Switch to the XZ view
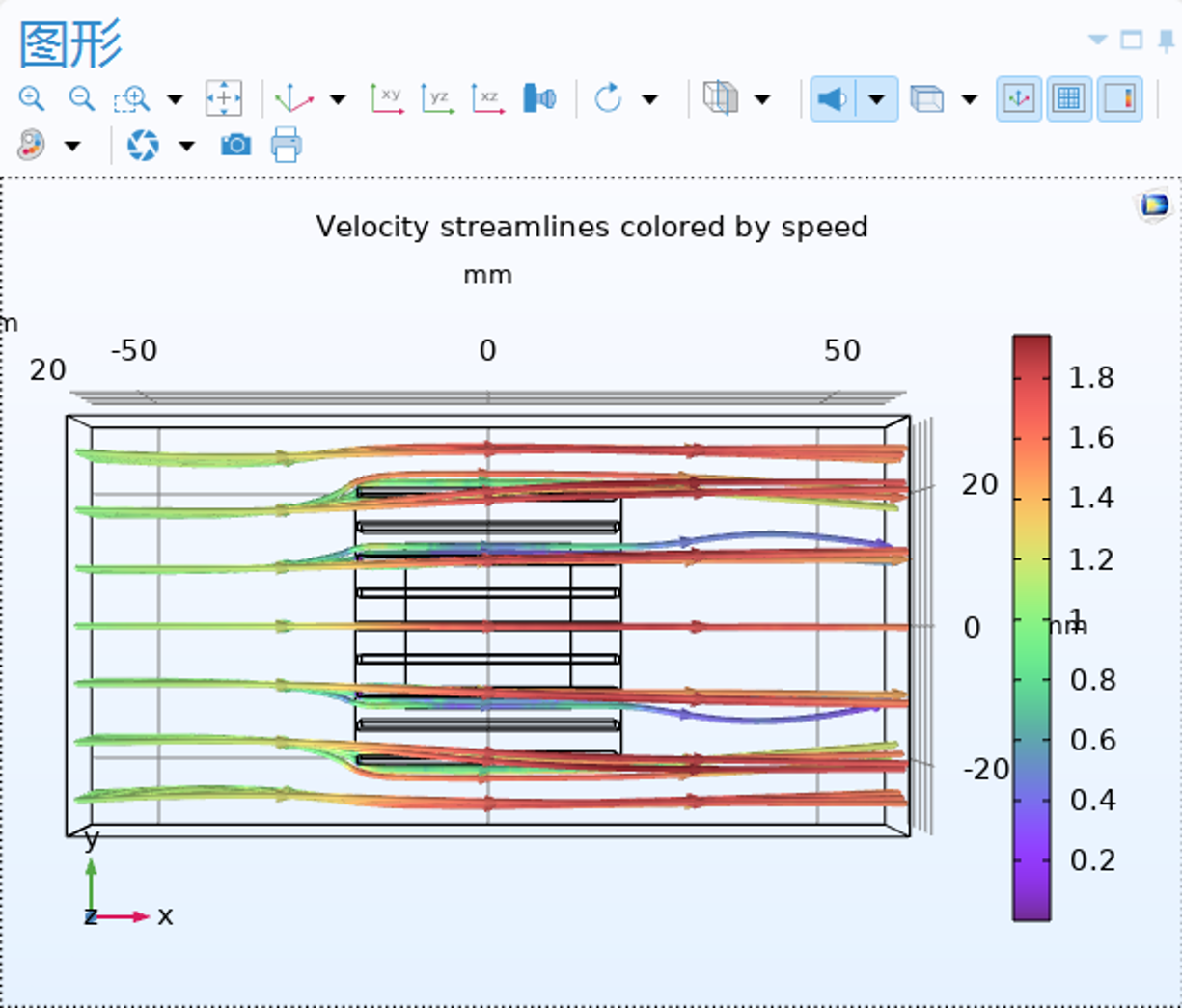The width and height of the screenshot is (1182, 1008). (x=487, y=98)
